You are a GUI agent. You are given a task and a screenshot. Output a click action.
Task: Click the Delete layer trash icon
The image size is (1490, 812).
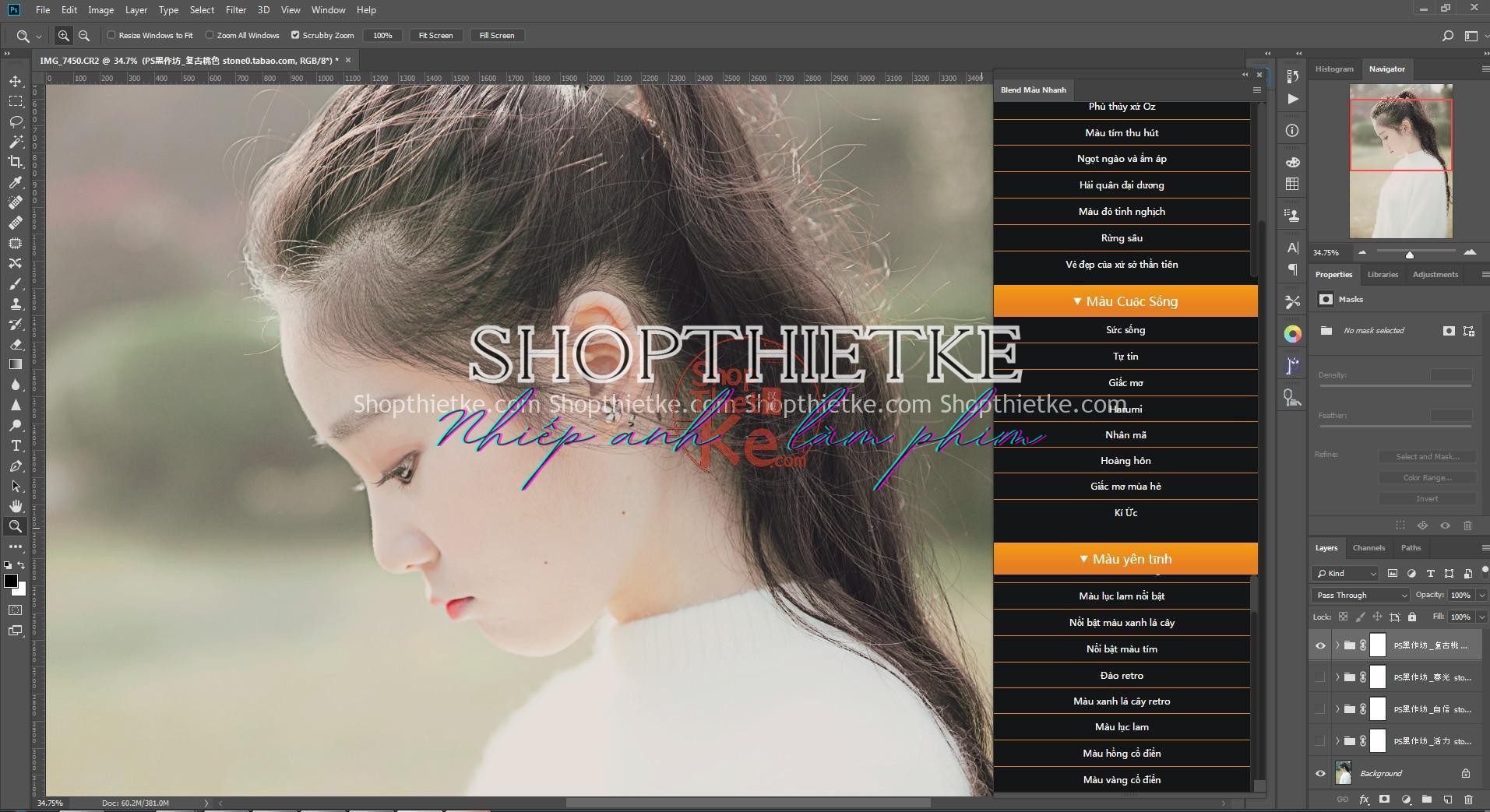(x=1468, y=800)
